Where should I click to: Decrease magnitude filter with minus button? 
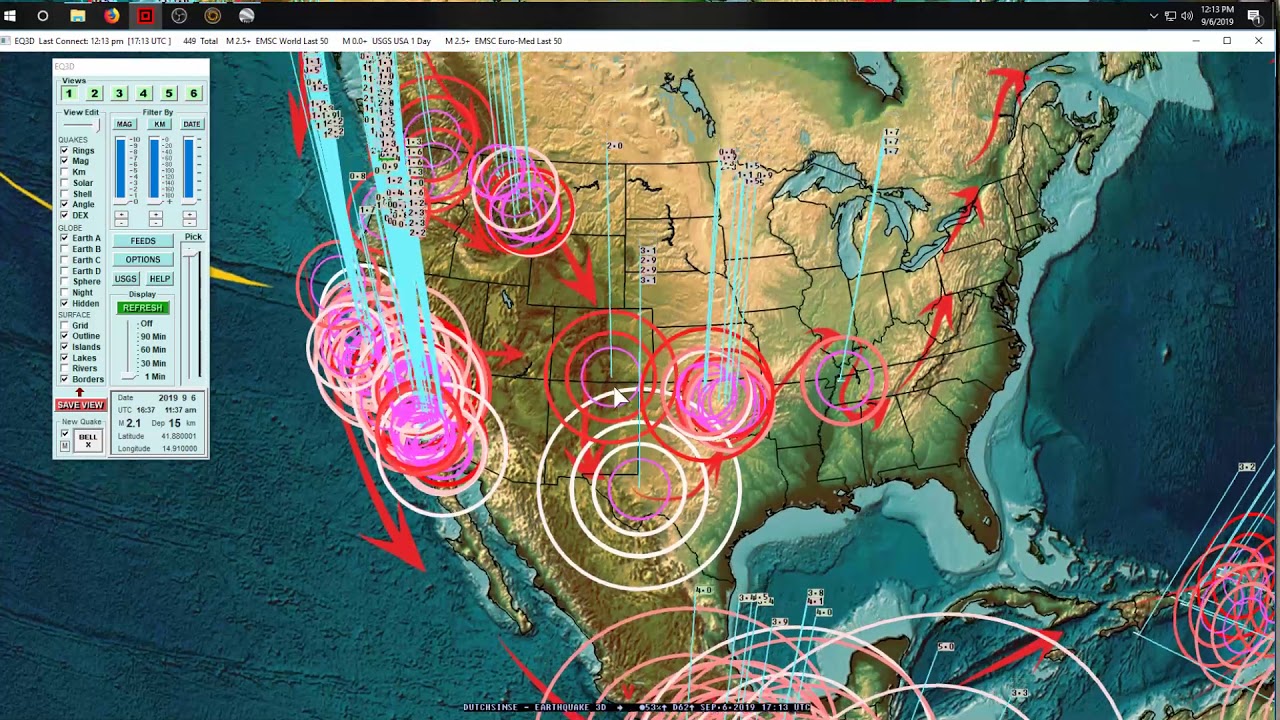pos(122,222)
